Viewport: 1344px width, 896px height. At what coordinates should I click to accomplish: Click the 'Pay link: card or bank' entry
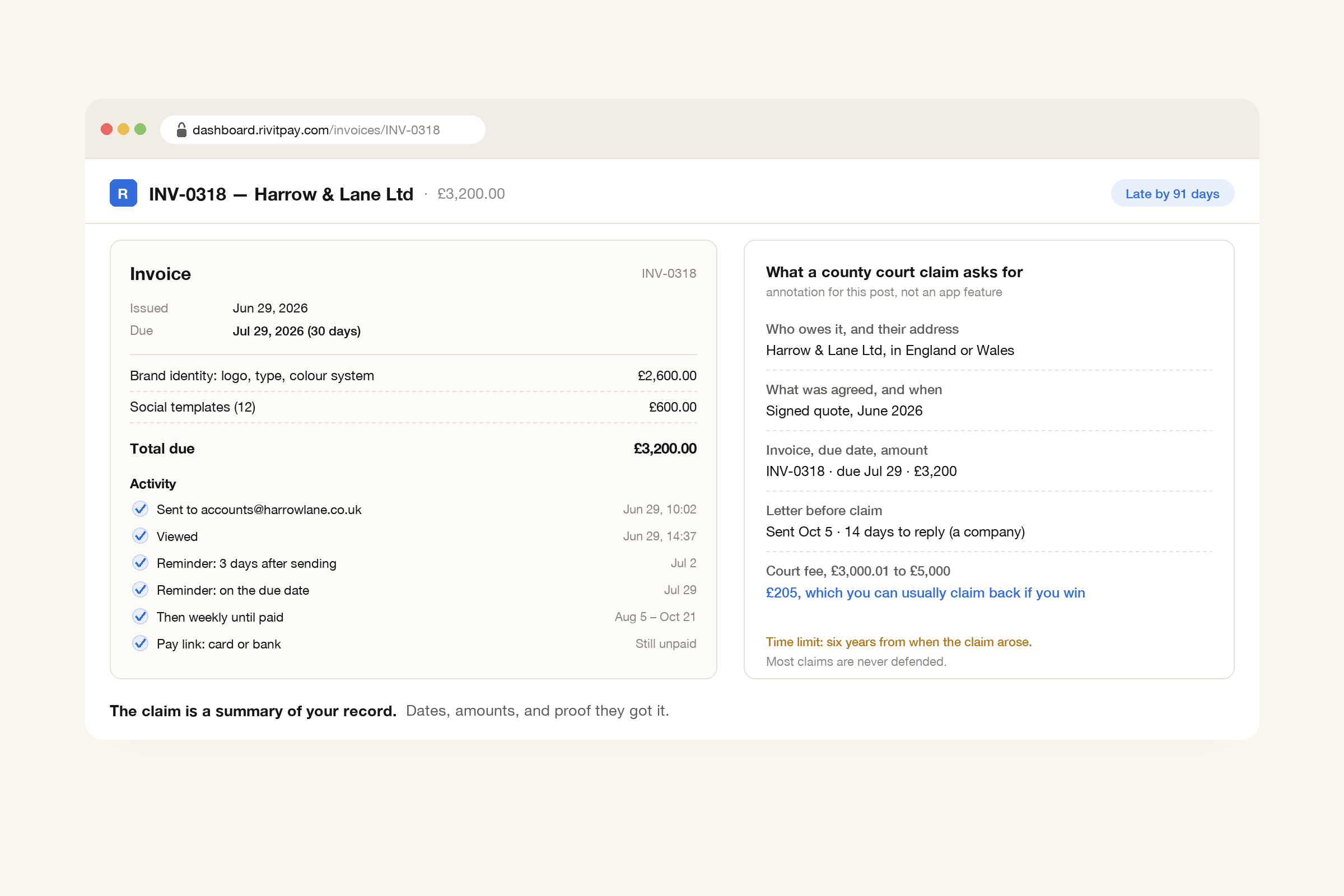coord(218,644)
